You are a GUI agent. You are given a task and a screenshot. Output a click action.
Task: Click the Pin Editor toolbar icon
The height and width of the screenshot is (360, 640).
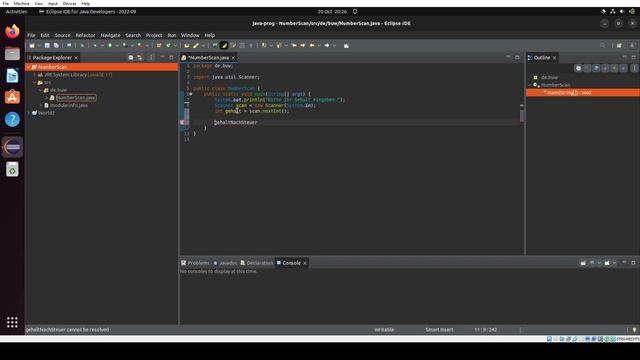point(346,46)
